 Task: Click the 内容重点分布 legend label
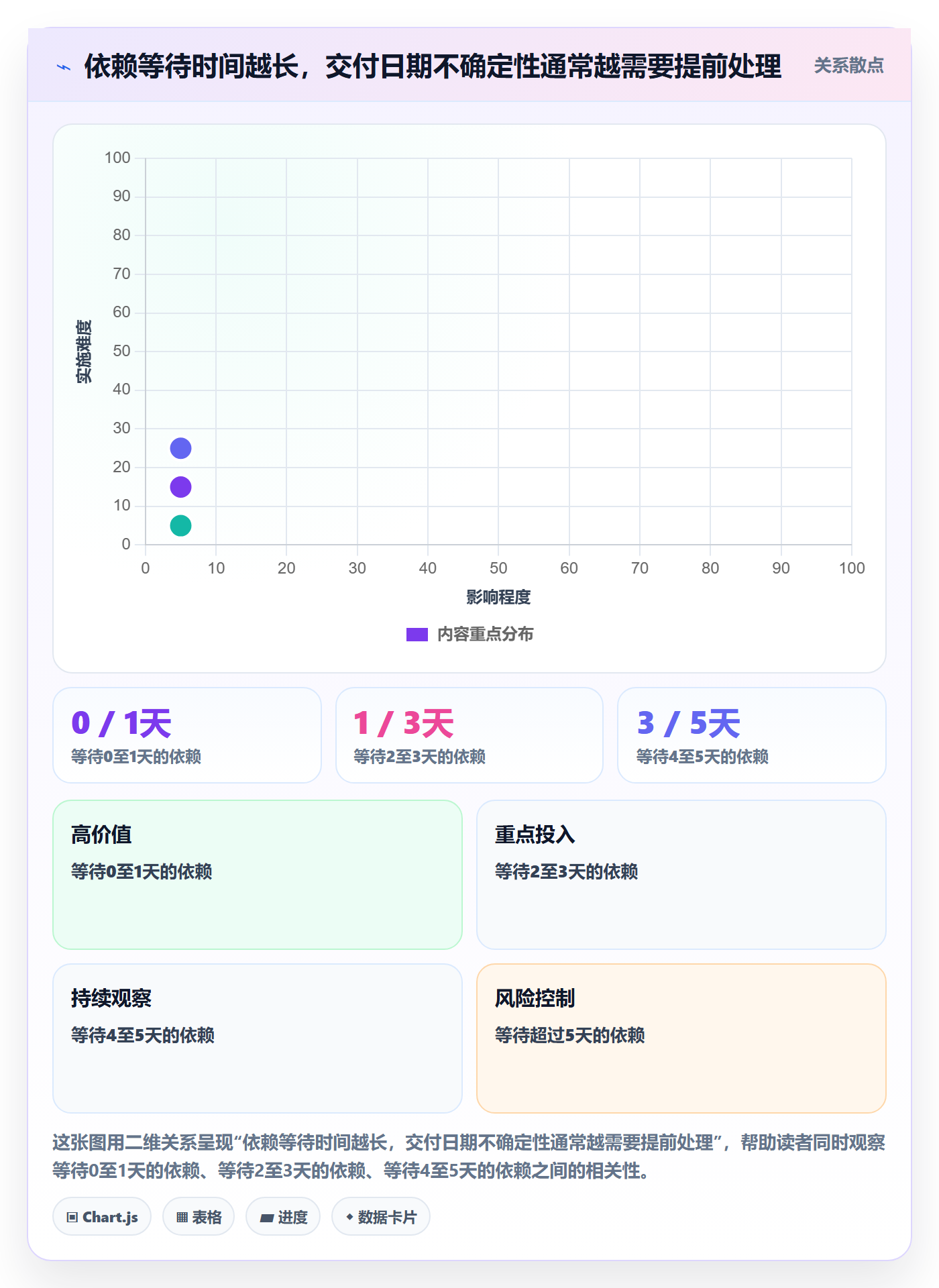485,635
